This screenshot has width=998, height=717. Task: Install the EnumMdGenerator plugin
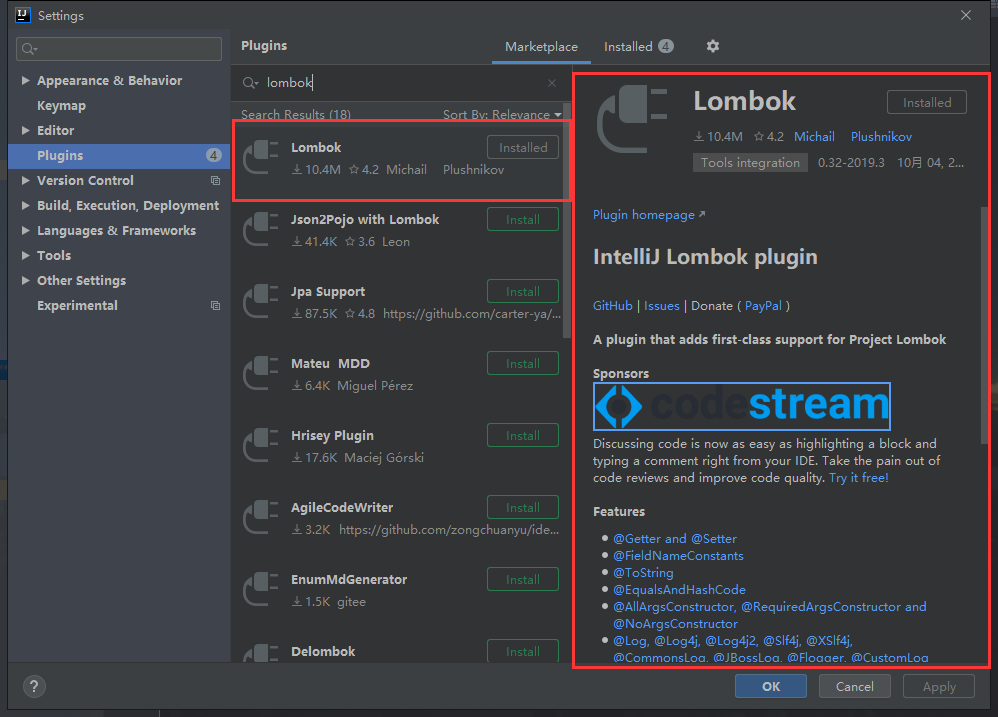(523, 579)
